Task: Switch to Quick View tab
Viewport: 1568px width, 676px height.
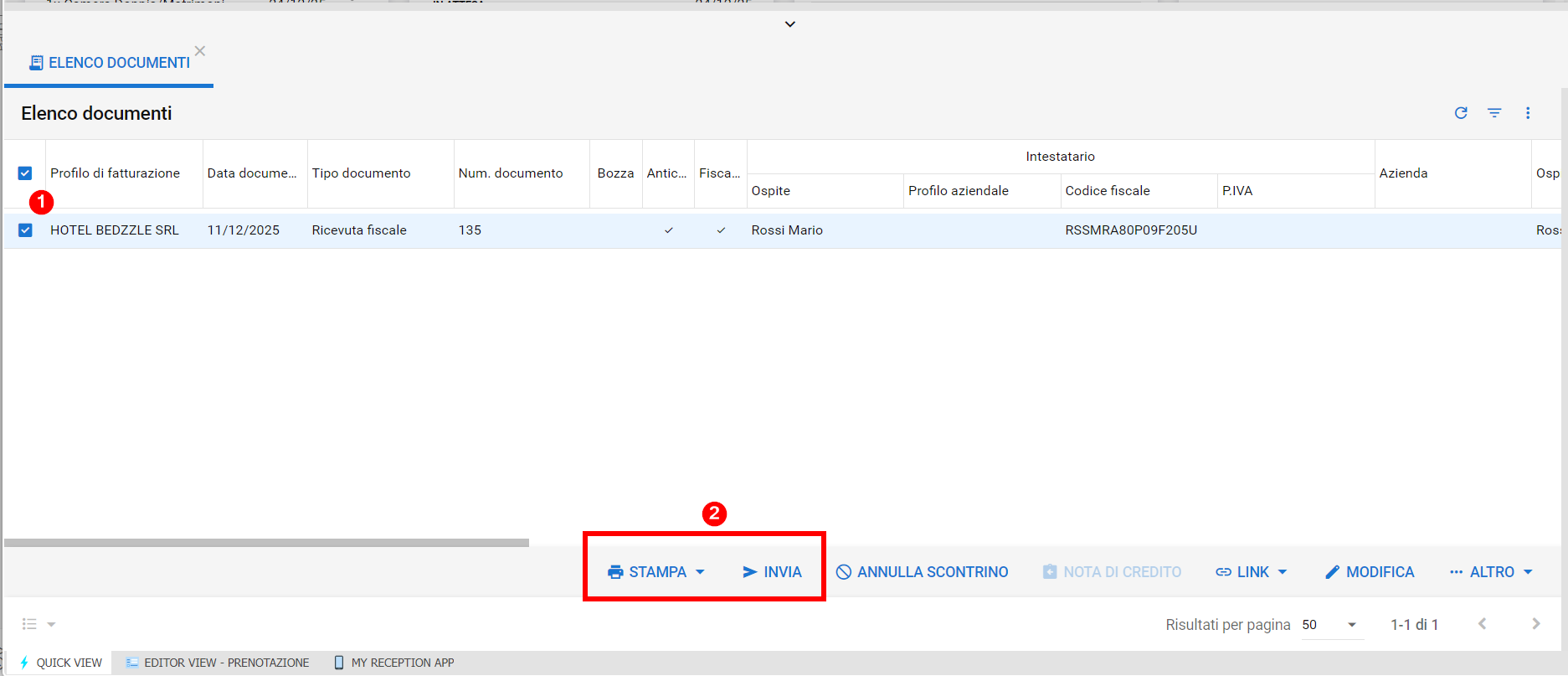Action: tap(60, 663)
